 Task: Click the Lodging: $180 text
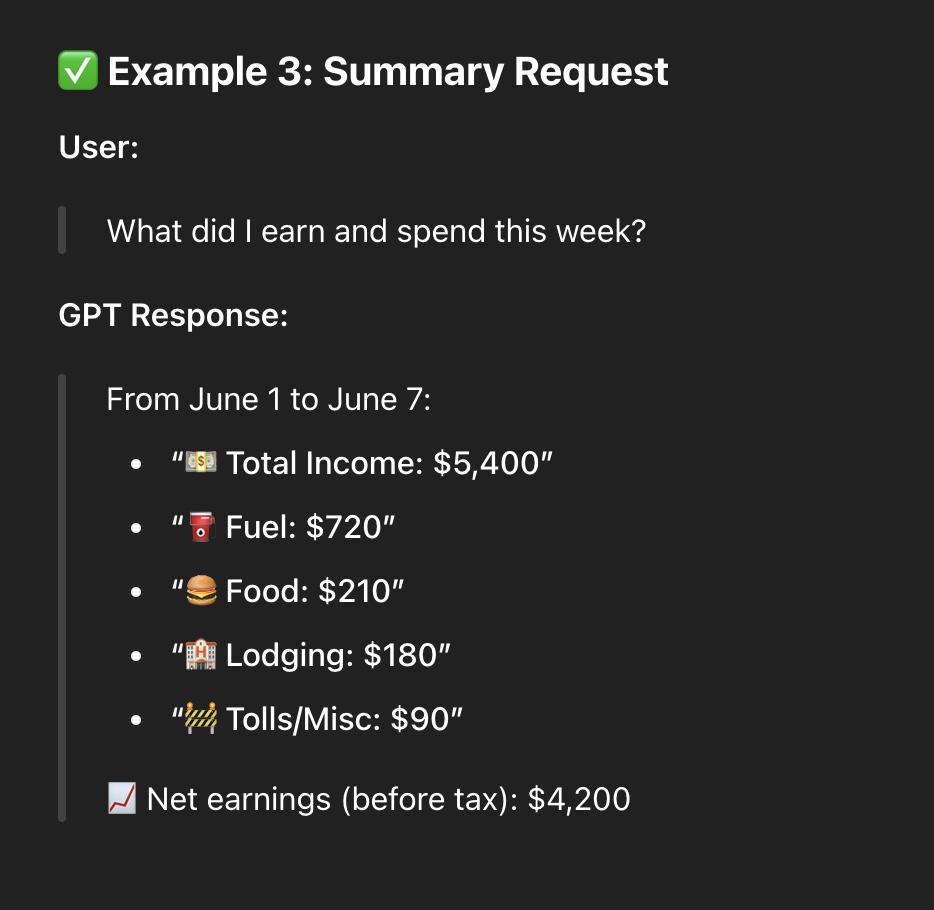point(338,655)
